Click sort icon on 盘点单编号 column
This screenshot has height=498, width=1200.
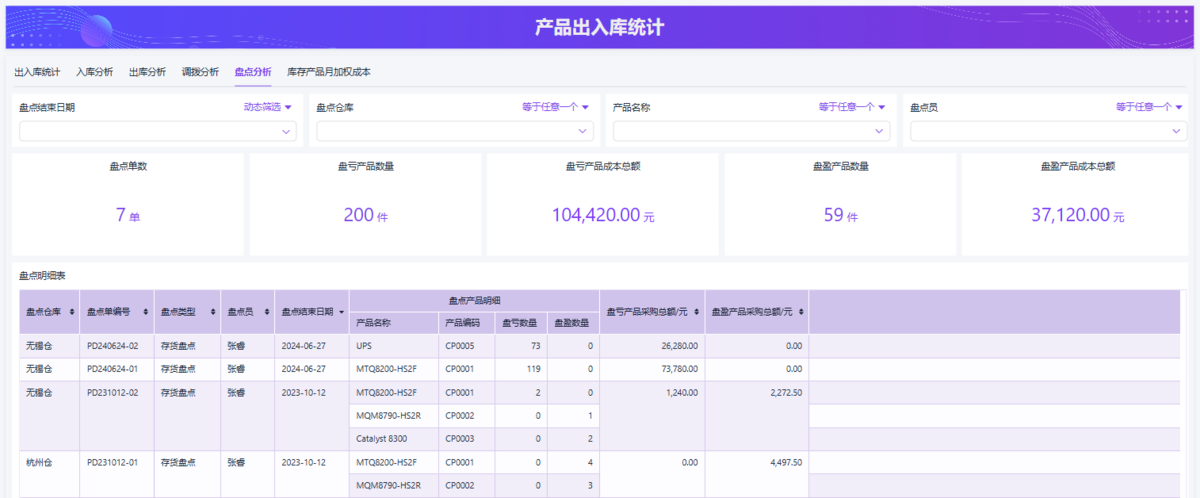(x=146, y=312)
